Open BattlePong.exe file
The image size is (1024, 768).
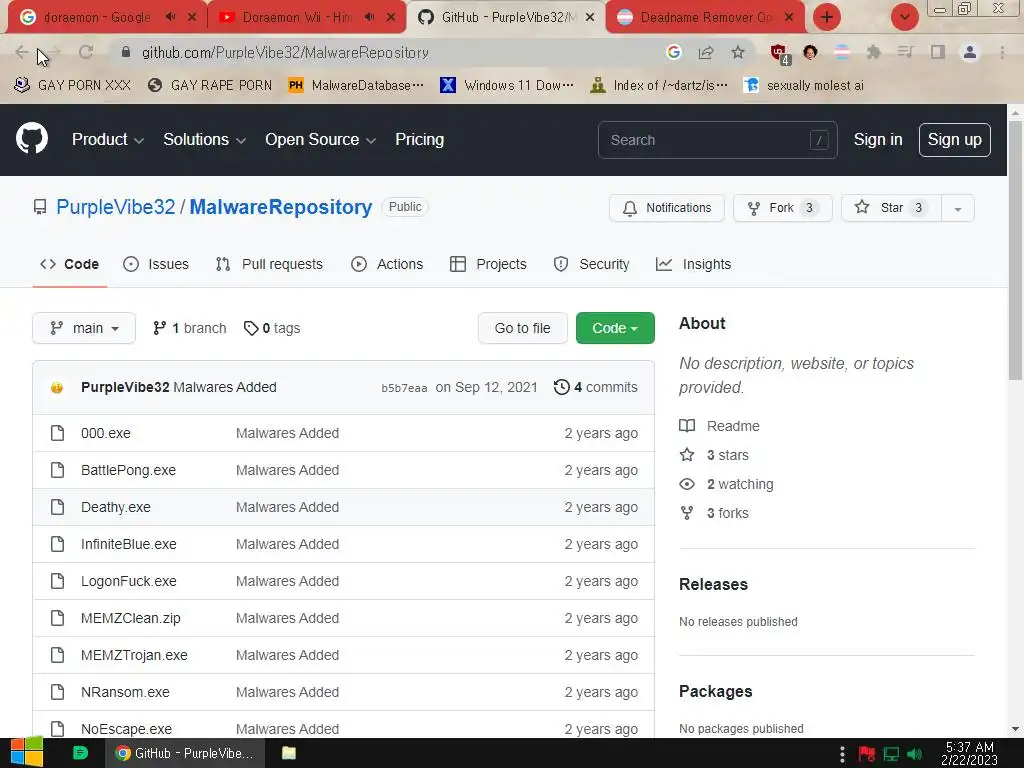(x=128, y=470)
